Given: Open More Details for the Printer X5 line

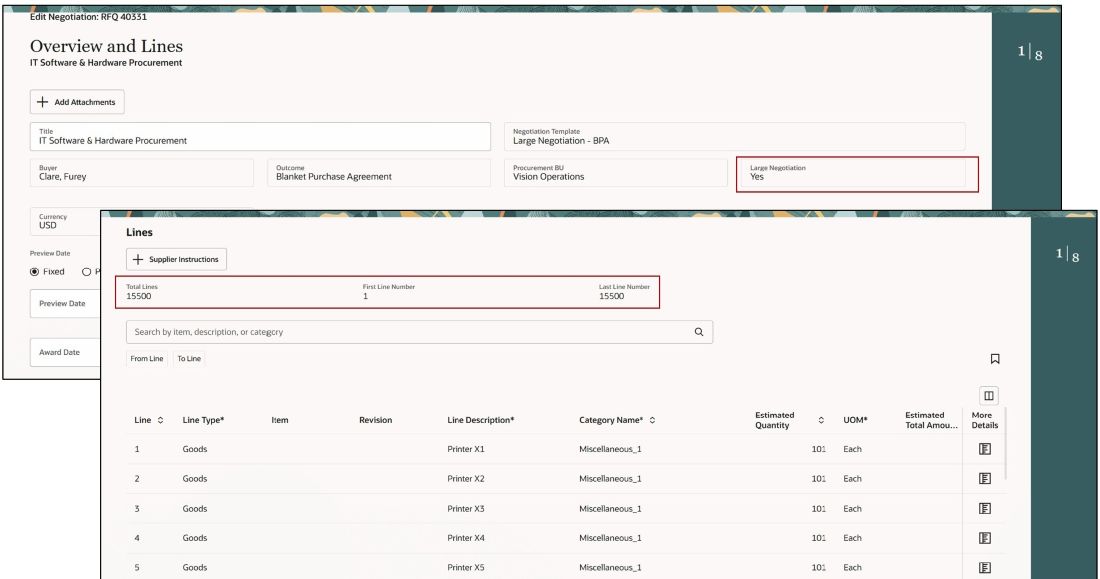Looking at the screenshot, I should coord(984,565).
